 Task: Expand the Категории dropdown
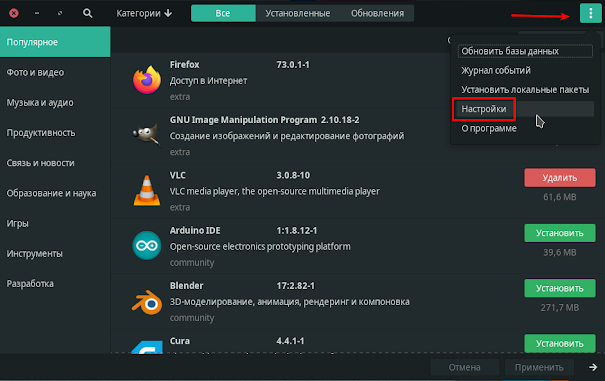pos(144,14)
